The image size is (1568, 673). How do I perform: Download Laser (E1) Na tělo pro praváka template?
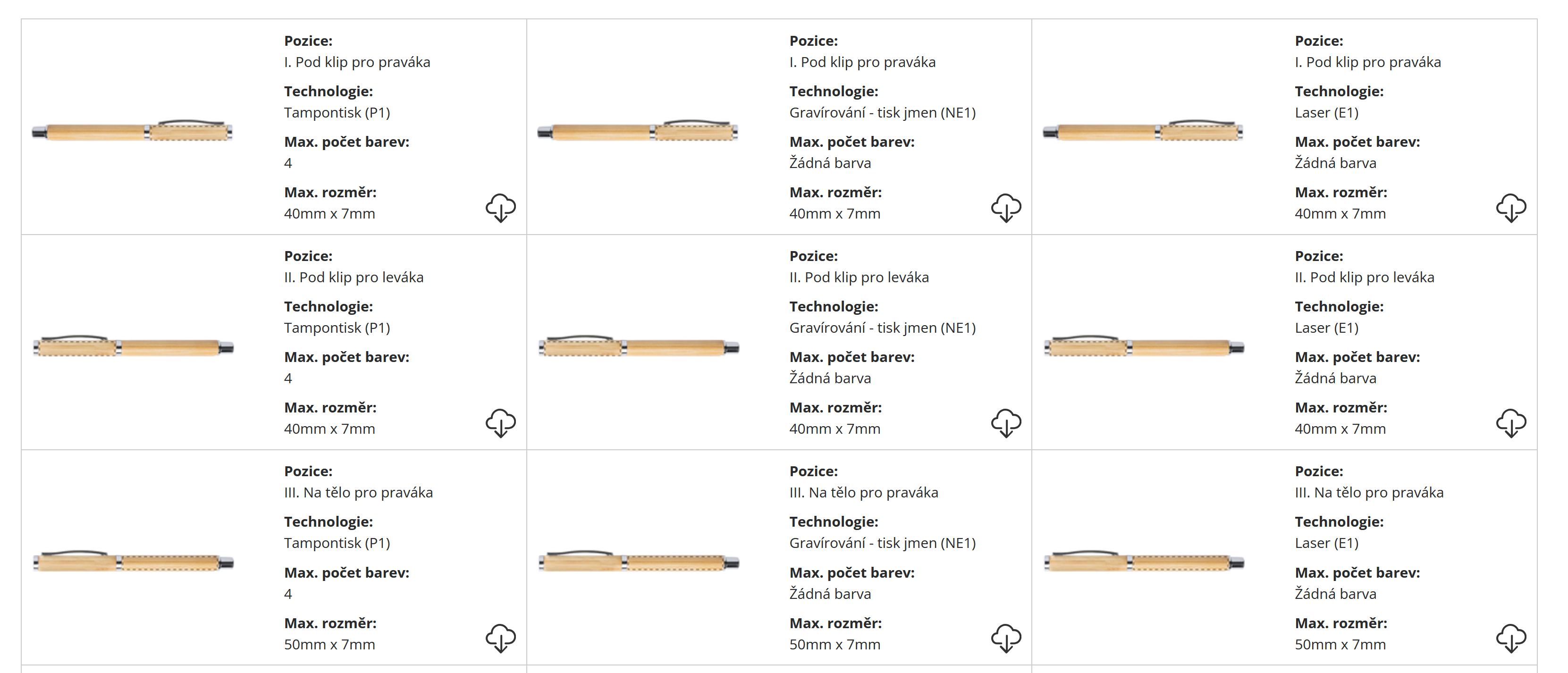click(x=1511, y=639)
